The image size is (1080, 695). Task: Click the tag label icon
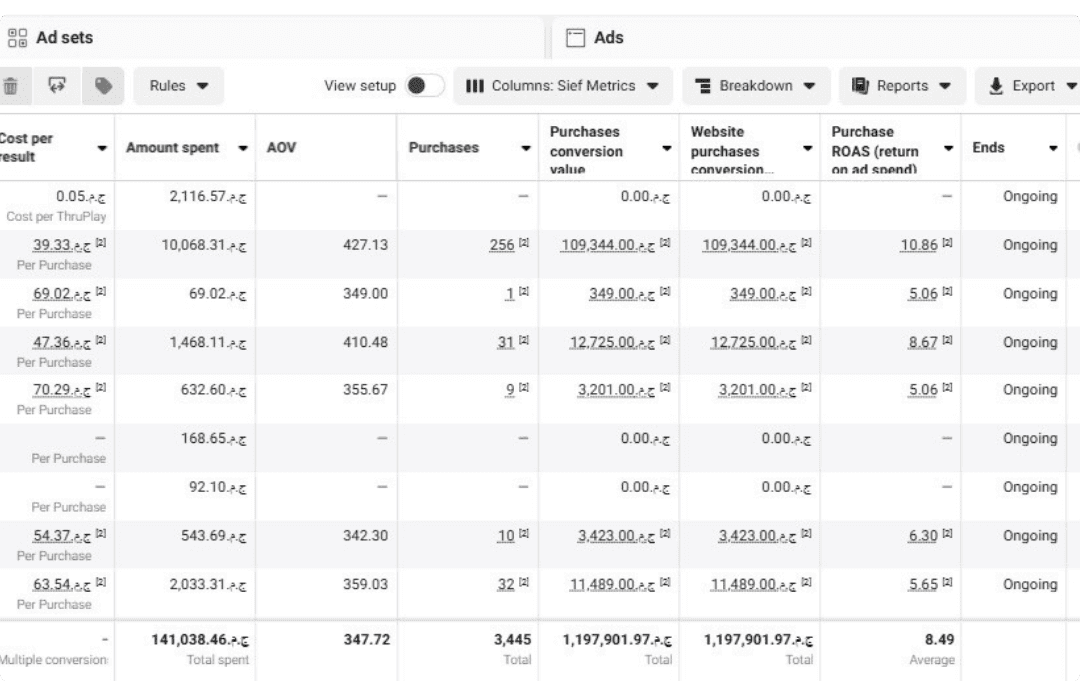tap(103, 86)
